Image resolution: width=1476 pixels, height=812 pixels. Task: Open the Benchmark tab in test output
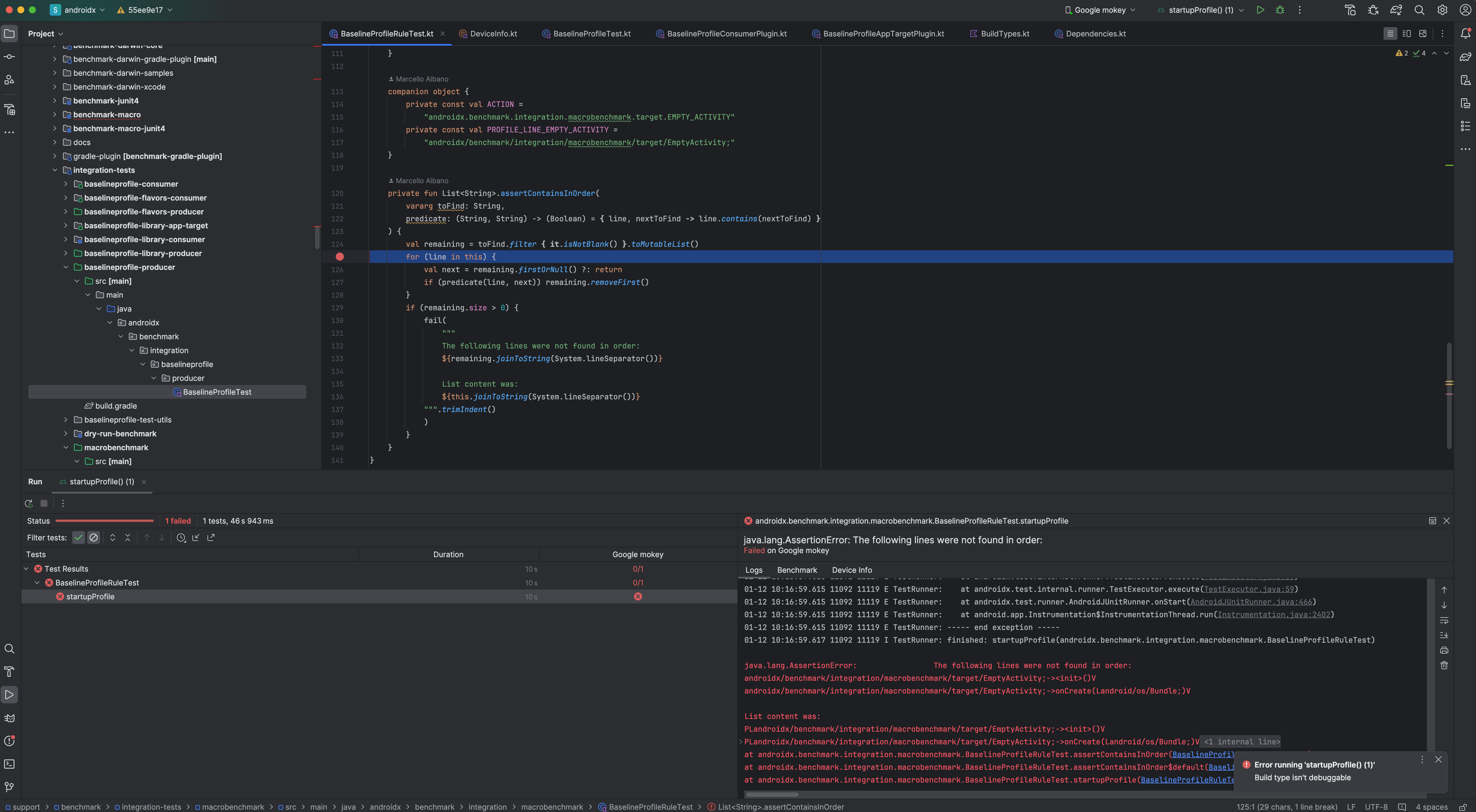click(x=796, y=570)
